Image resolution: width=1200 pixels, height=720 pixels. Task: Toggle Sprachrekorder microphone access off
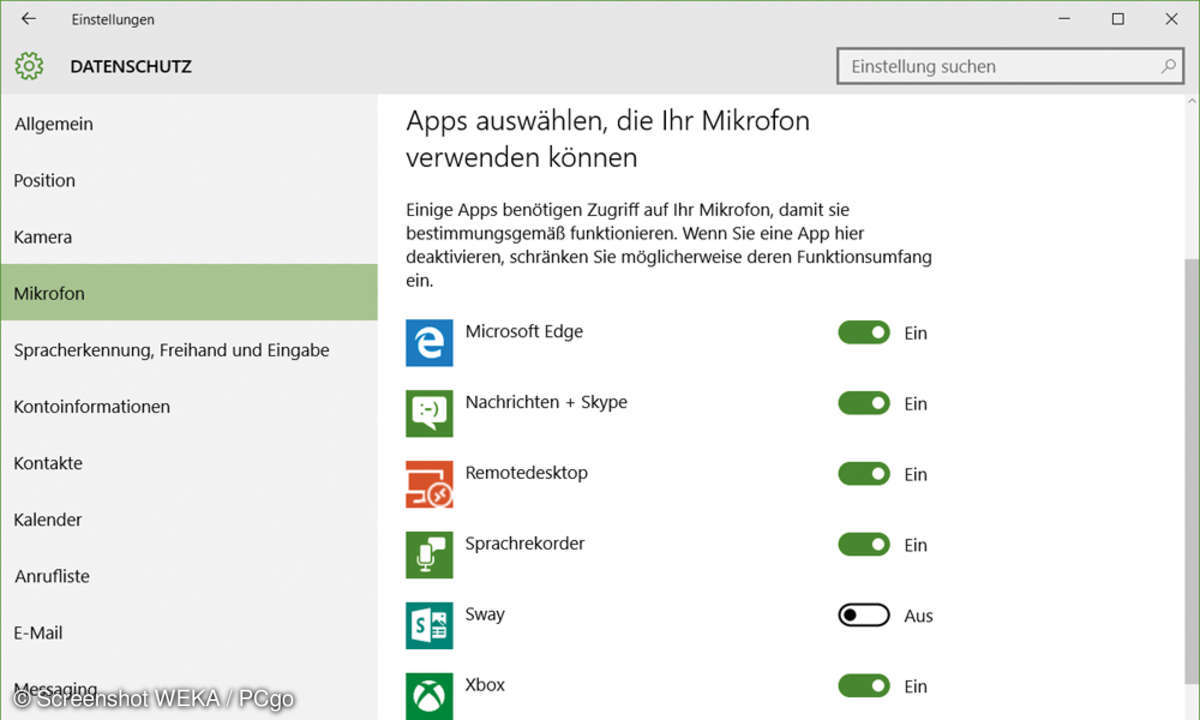864,544
